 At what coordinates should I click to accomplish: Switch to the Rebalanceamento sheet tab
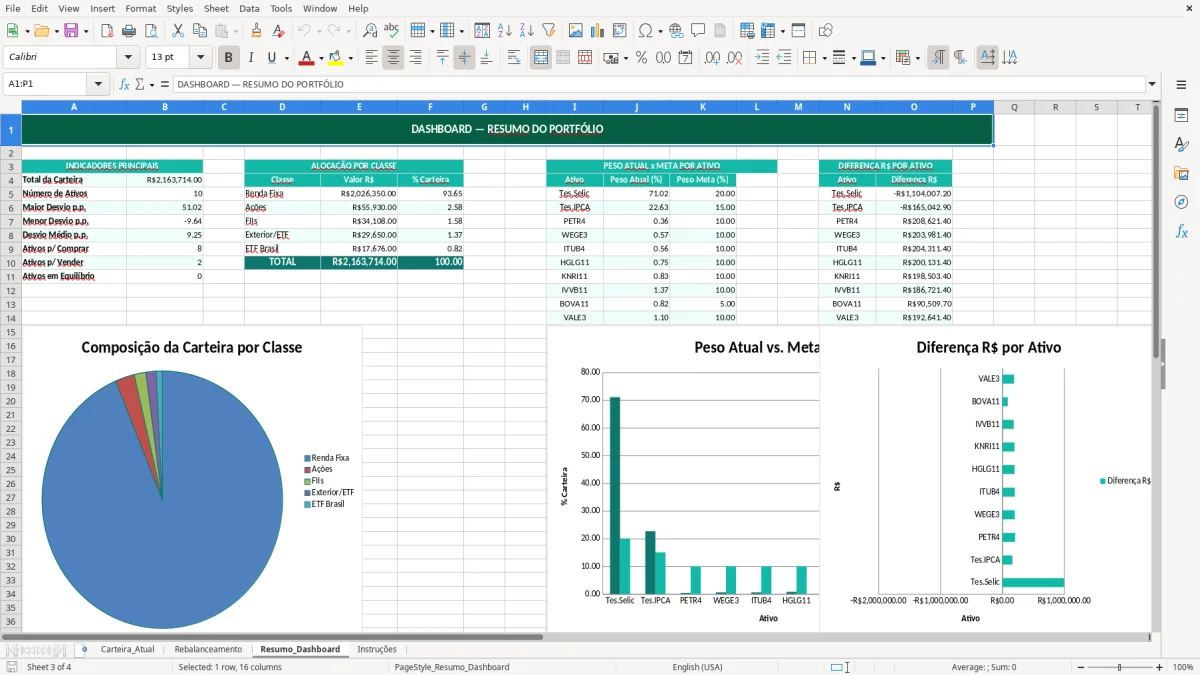208,649
